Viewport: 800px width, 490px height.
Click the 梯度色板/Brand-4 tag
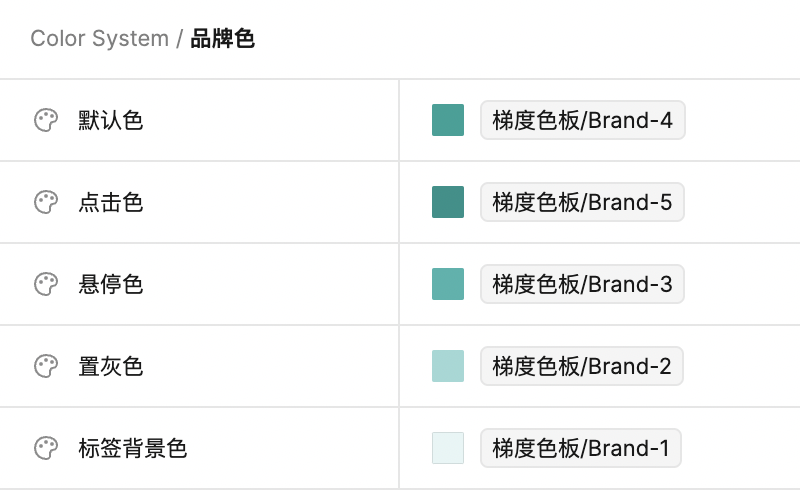pos(582,121)
